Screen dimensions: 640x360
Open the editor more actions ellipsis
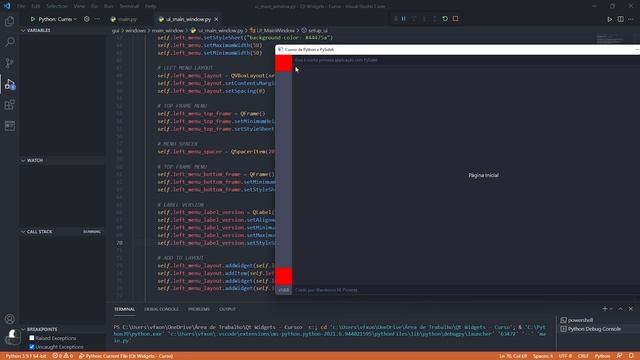[x=631, y=19]
